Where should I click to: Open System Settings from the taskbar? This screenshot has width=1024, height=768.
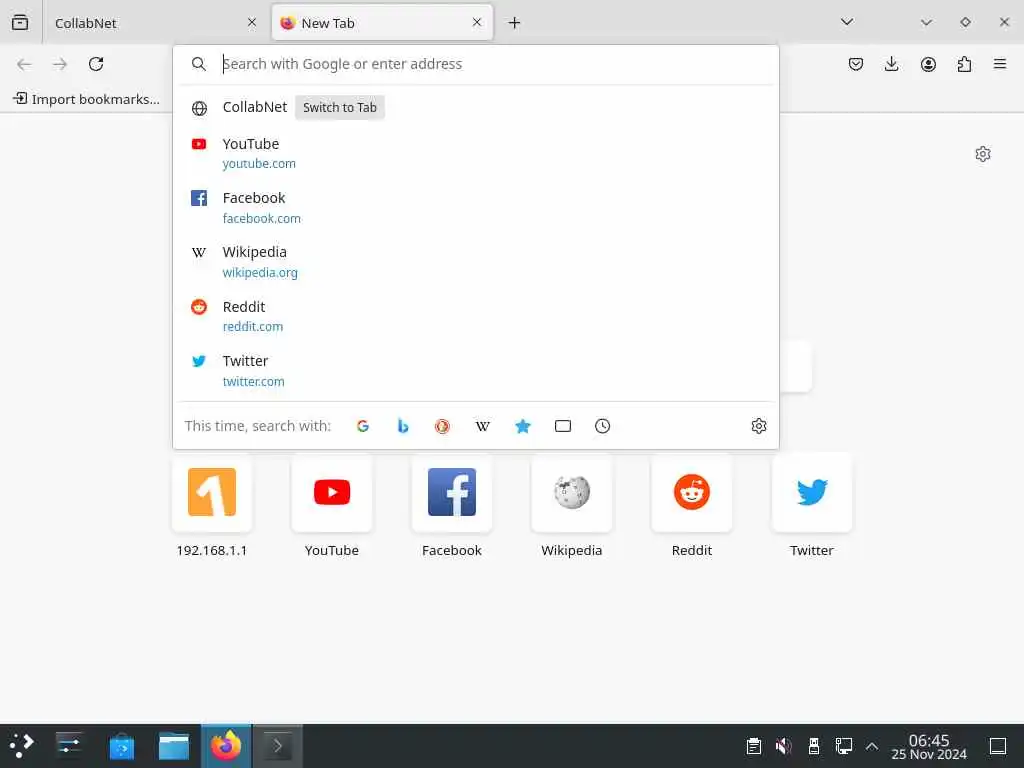(69, 746)
